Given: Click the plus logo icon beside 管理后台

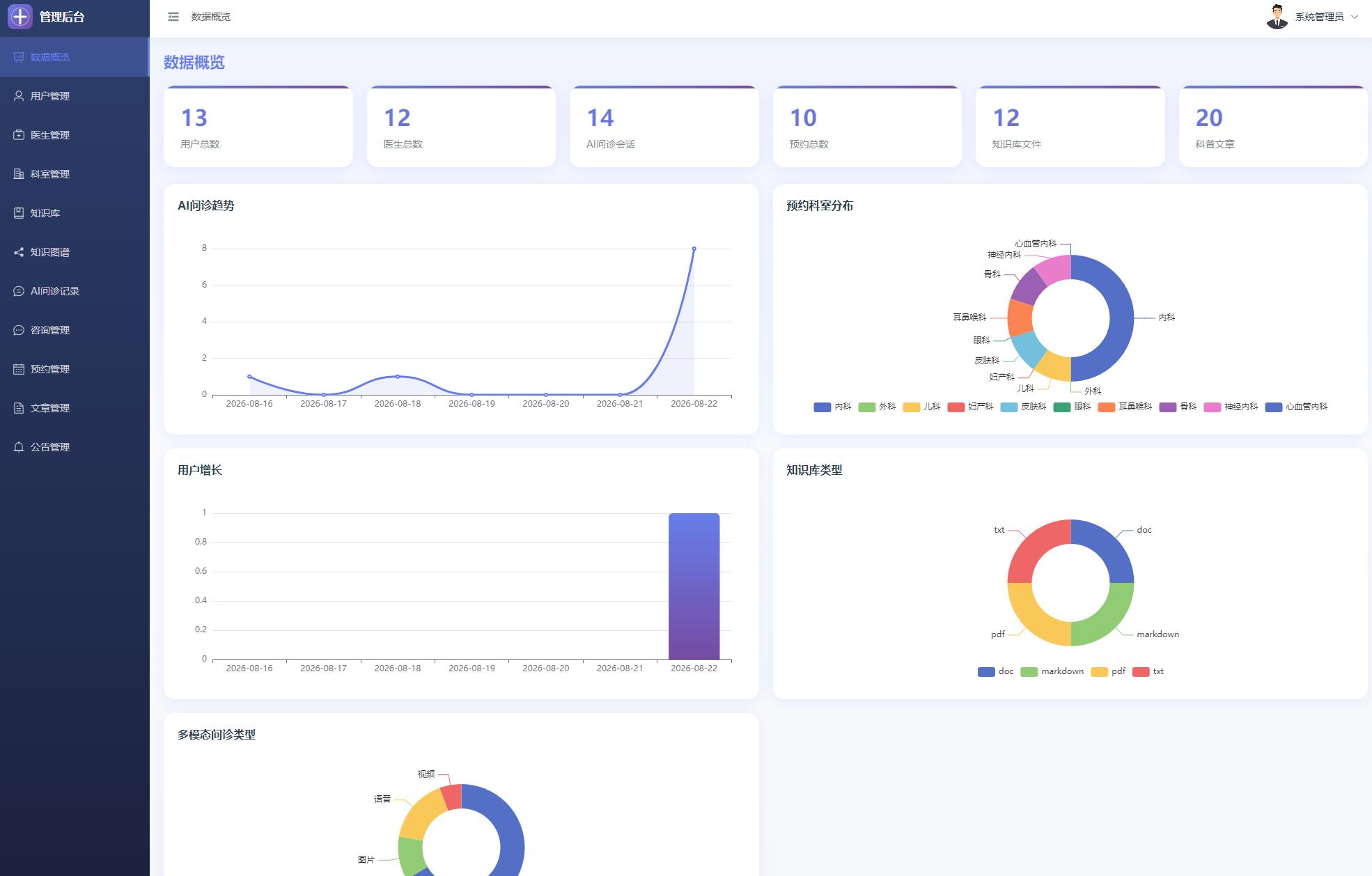Looking at the screenshot, I should 20,17.
